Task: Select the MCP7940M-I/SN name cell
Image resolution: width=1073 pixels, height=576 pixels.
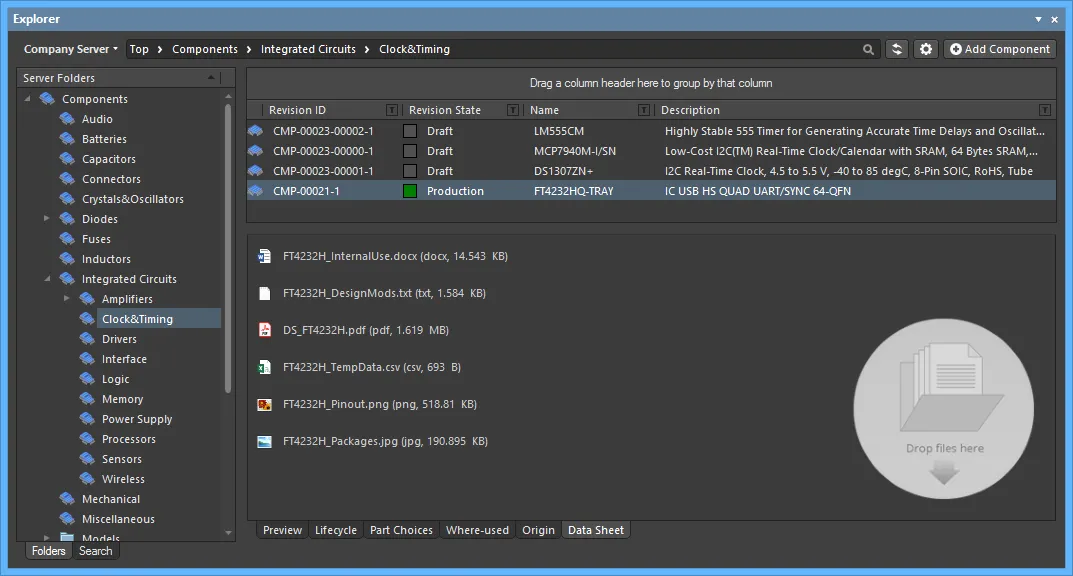Action: [x=575, y=150]
